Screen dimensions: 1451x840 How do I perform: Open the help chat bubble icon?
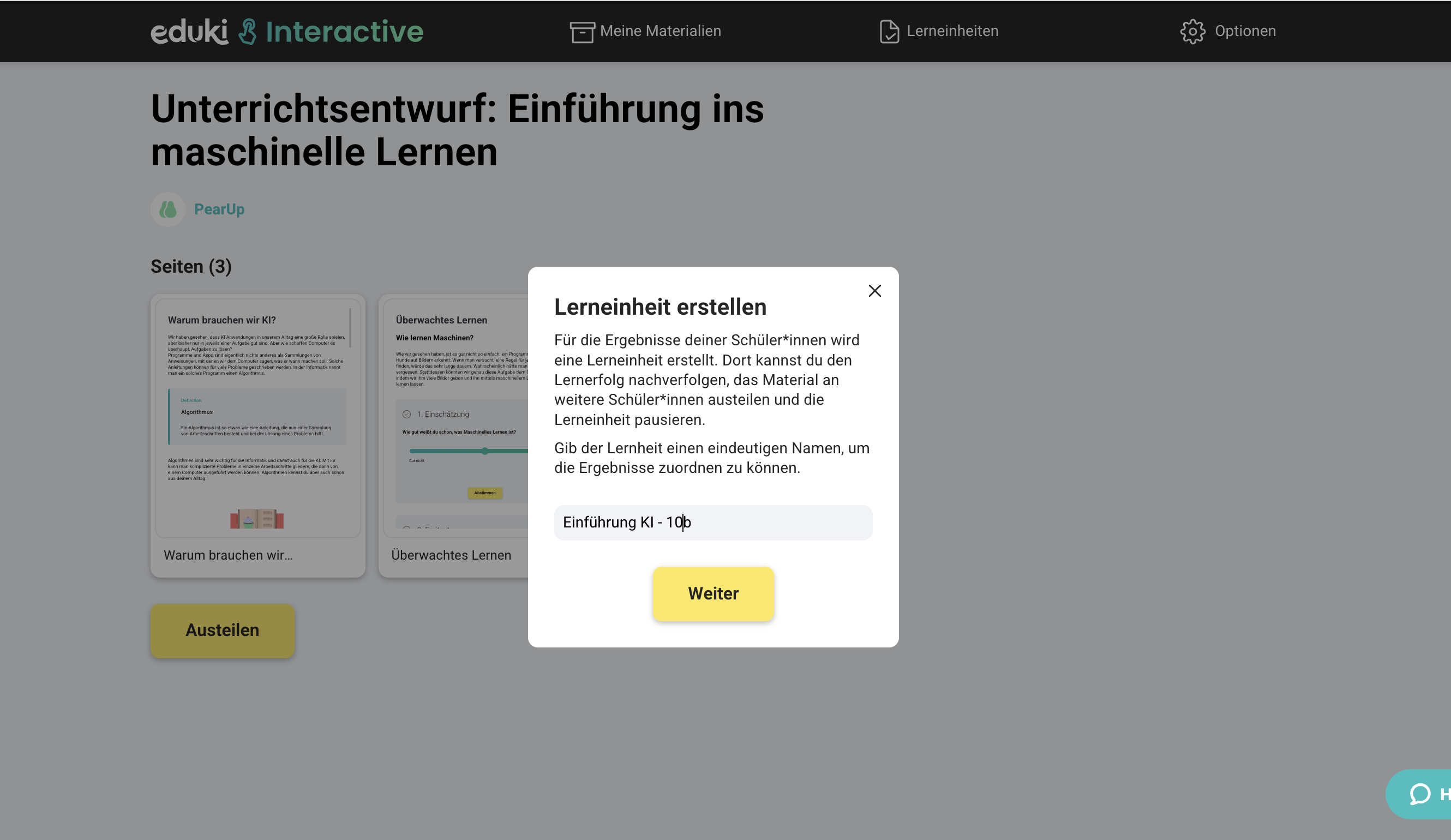click(x=1420, y=794)
